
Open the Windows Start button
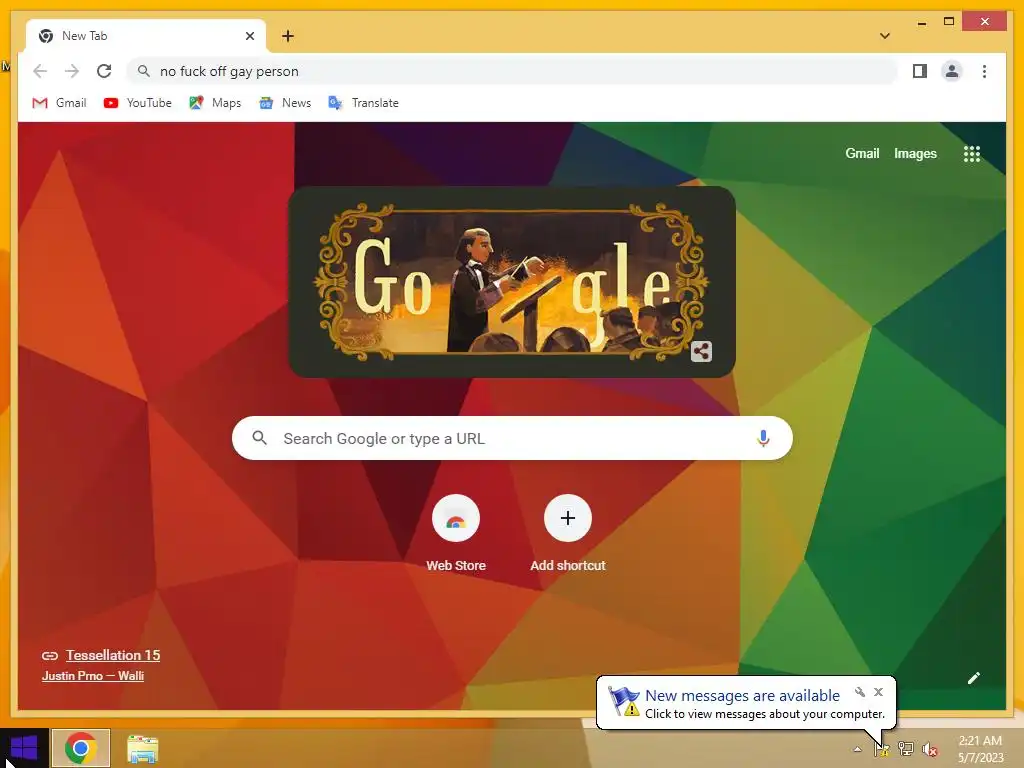pos(24,748)
